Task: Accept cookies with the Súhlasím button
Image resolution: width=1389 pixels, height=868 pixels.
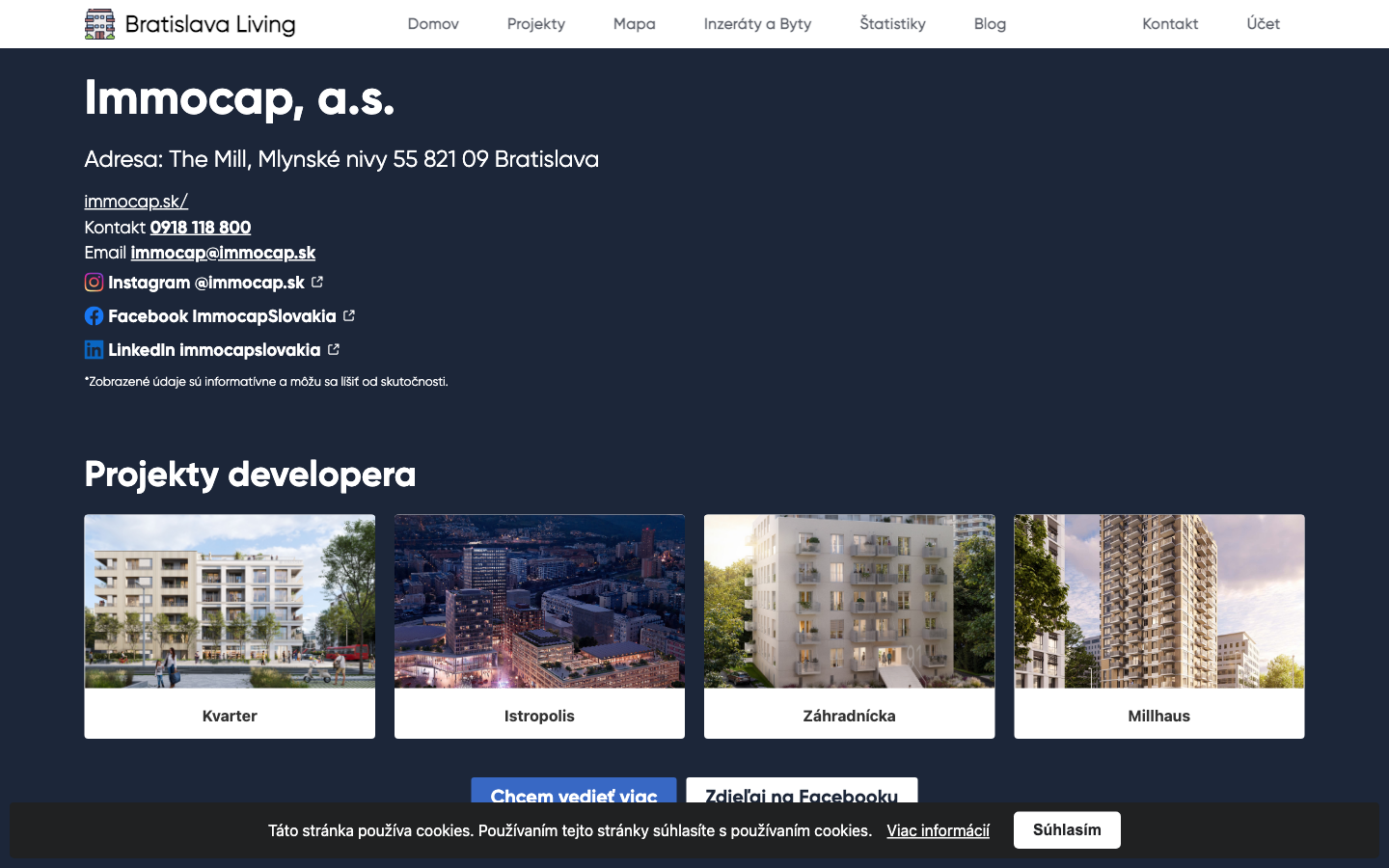Action: (x=1067, y=829)
